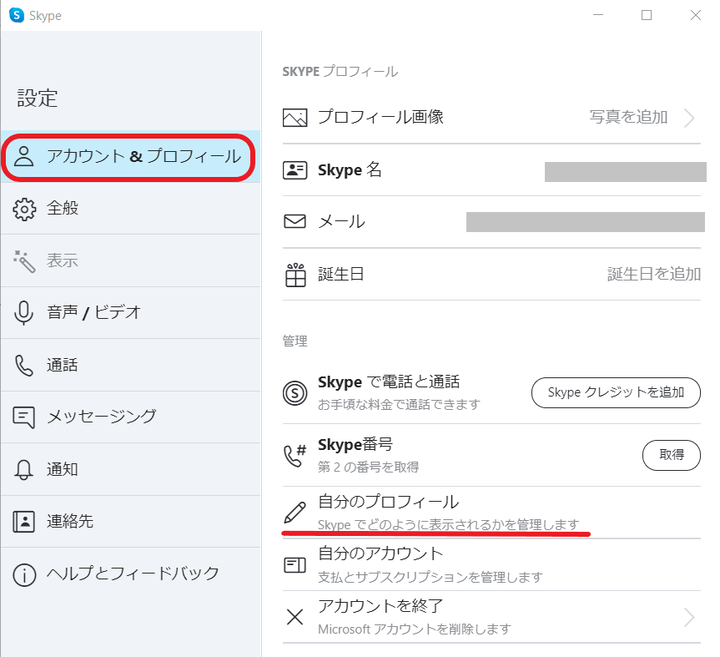Viewport: 720px width, 657px height.
Task: Click the bell icon beside 通知
Action: [24, 470]
